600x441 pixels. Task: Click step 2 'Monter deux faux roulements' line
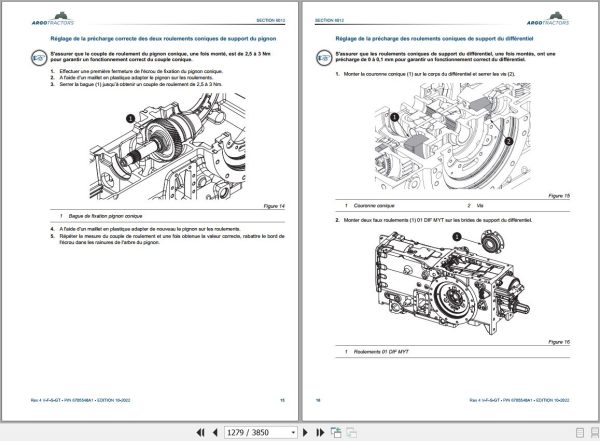click(x=434, y=220)
